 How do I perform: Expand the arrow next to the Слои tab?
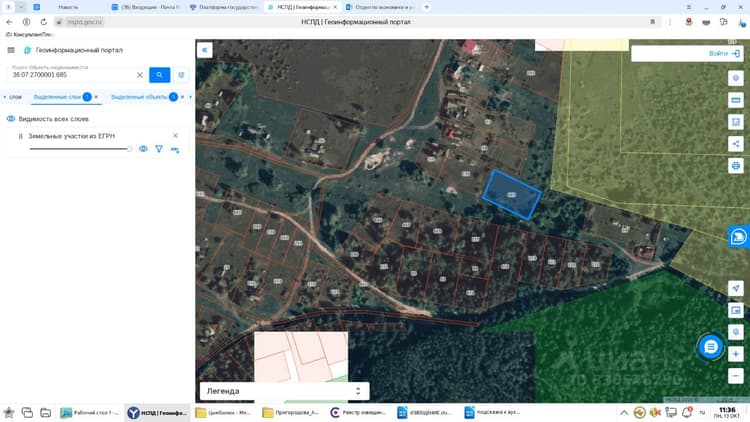pos(5,97)
